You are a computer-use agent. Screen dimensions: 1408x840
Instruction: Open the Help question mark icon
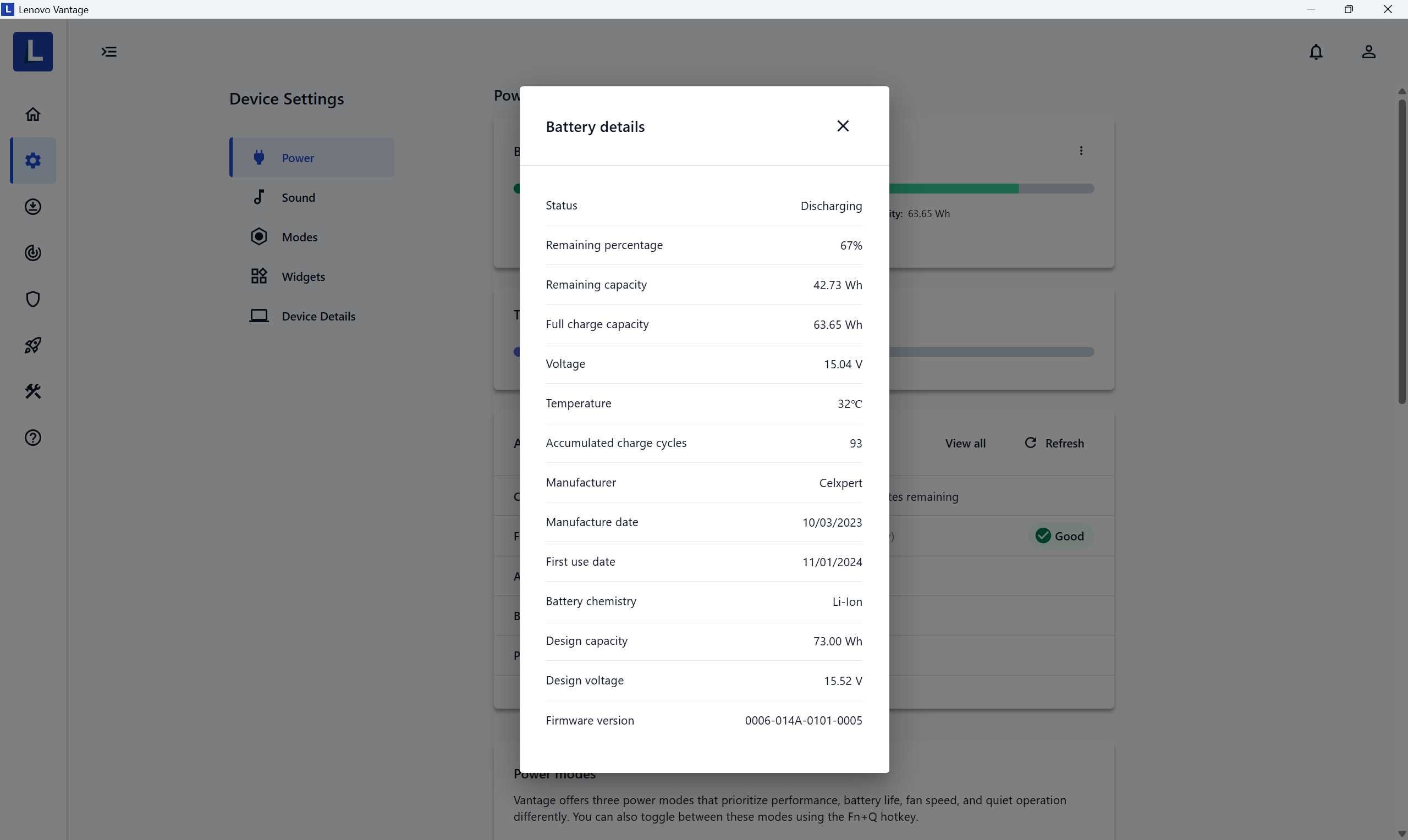(33, 438)
